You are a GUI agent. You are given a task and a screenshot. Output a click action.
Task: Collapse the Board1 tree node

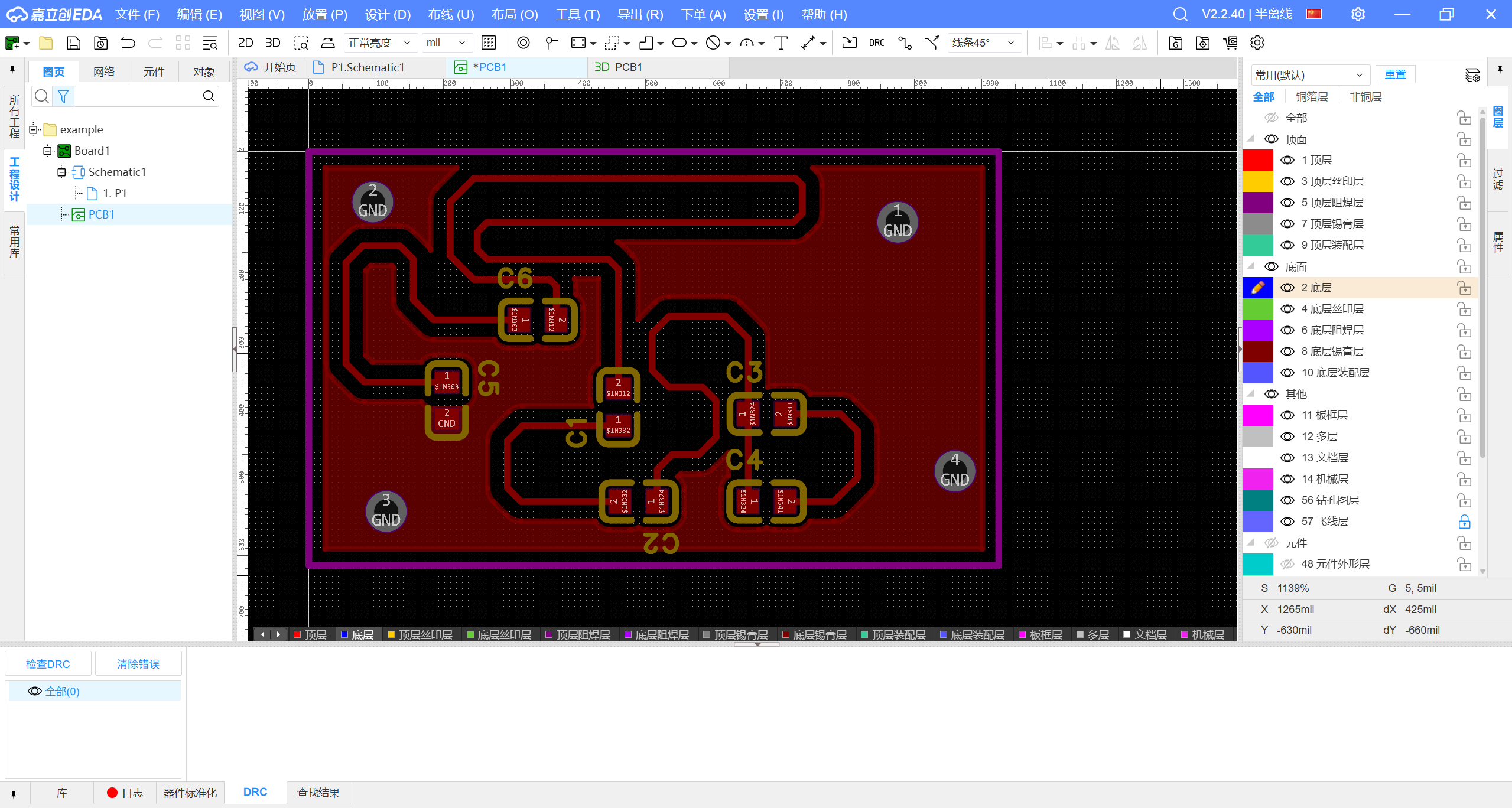pyautogui.click(x=48, y=151)
